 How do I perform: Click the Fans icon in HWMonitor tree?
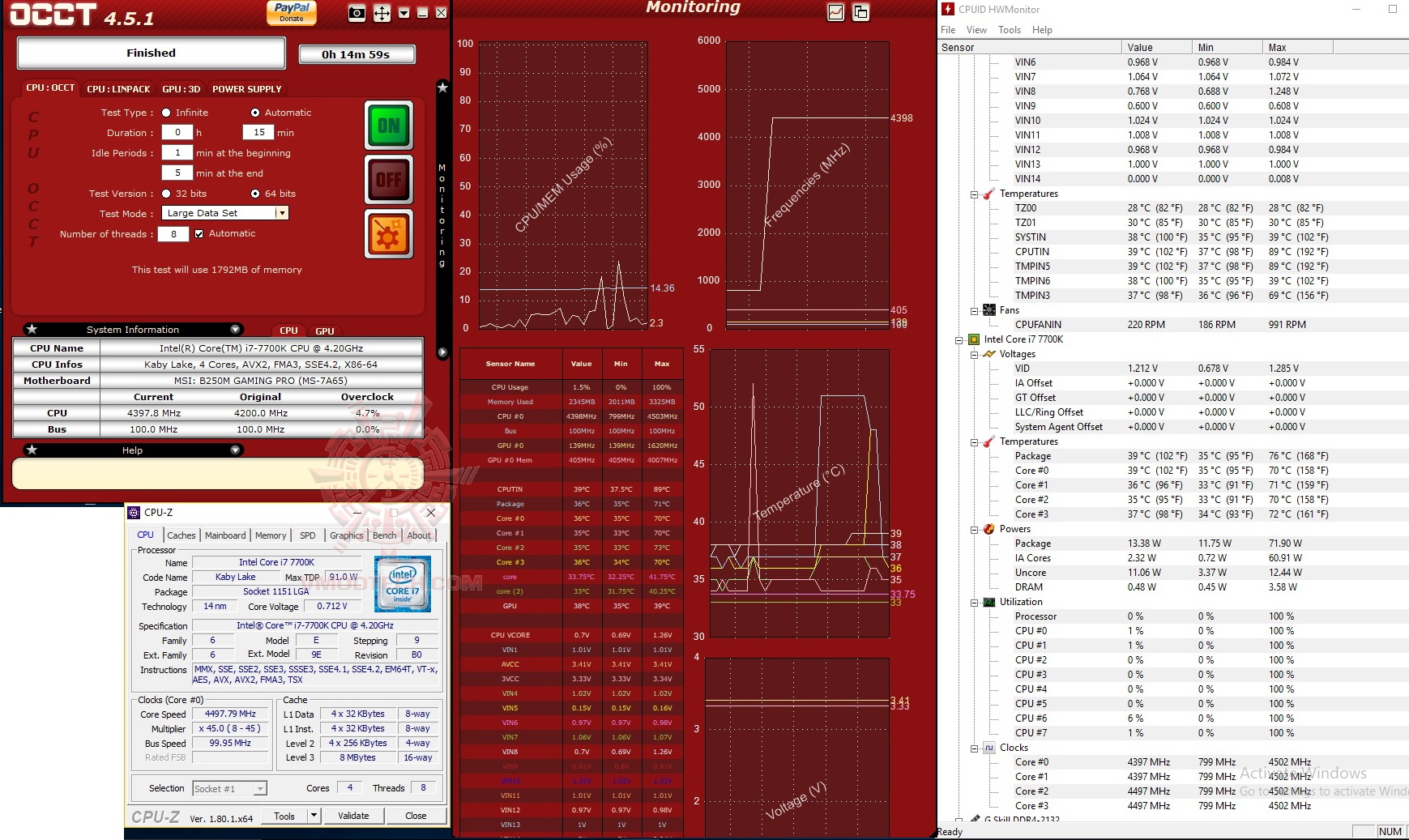pos(989,310)
